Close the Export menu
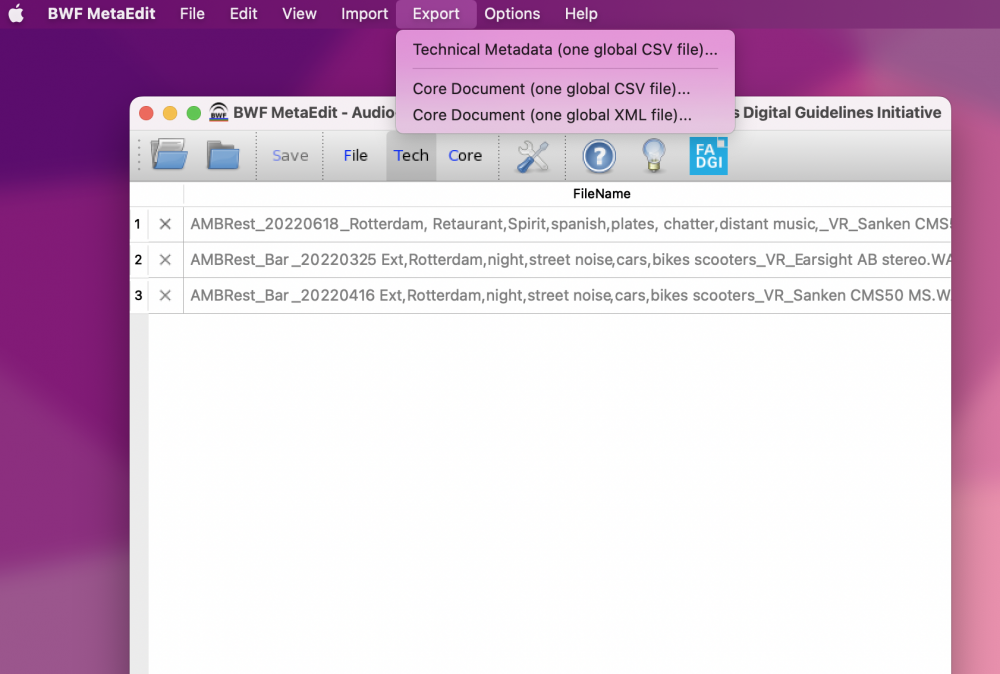Viewport: 1000px width, 674px height. point(436,13)
